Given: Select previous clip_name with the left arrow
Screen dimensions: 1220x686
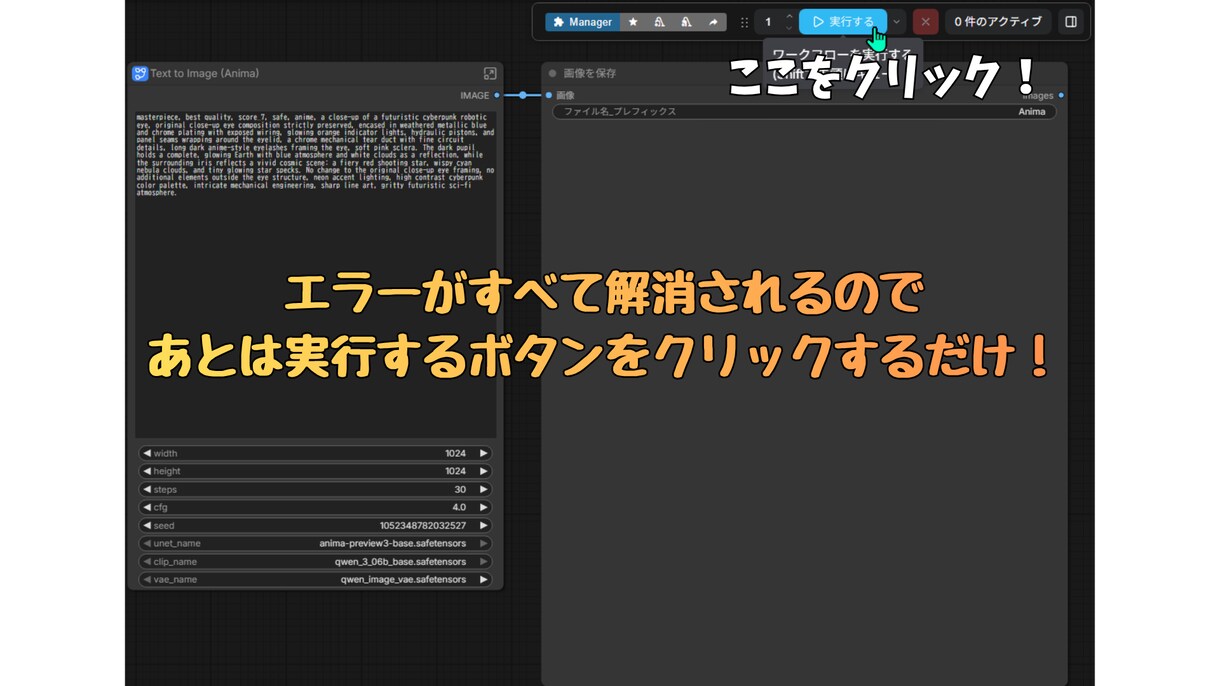Looking at the screenshot, I should [x=146, y=561].
